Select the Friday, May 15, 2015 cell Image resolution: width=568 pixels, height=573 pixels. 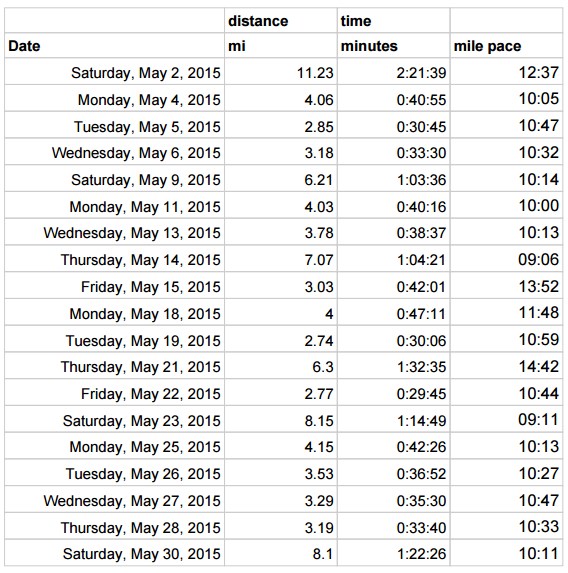(x=114, y=285)
